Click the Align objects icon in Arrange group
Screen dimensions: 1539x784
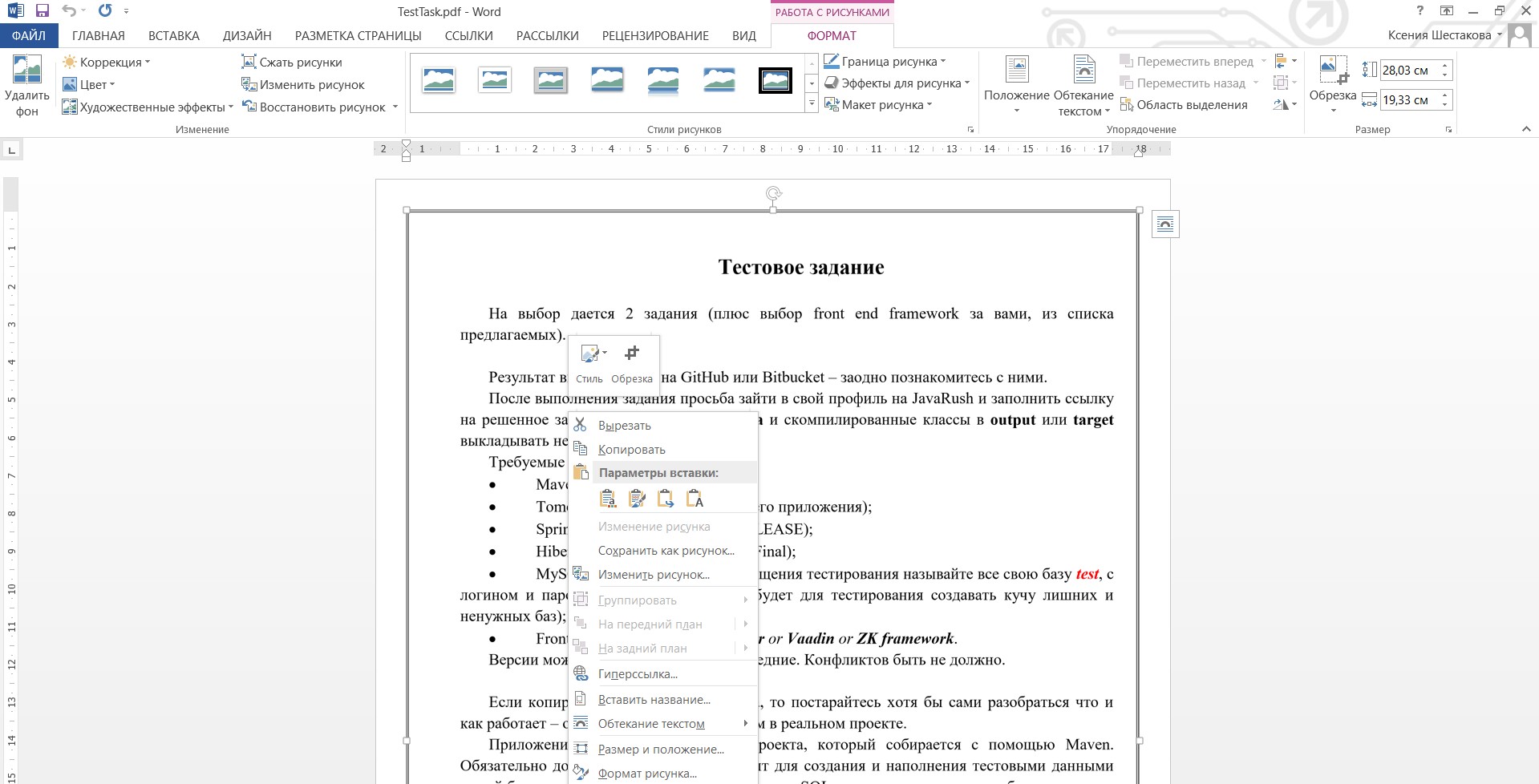pyautogui.click(x=1285, y=61)
